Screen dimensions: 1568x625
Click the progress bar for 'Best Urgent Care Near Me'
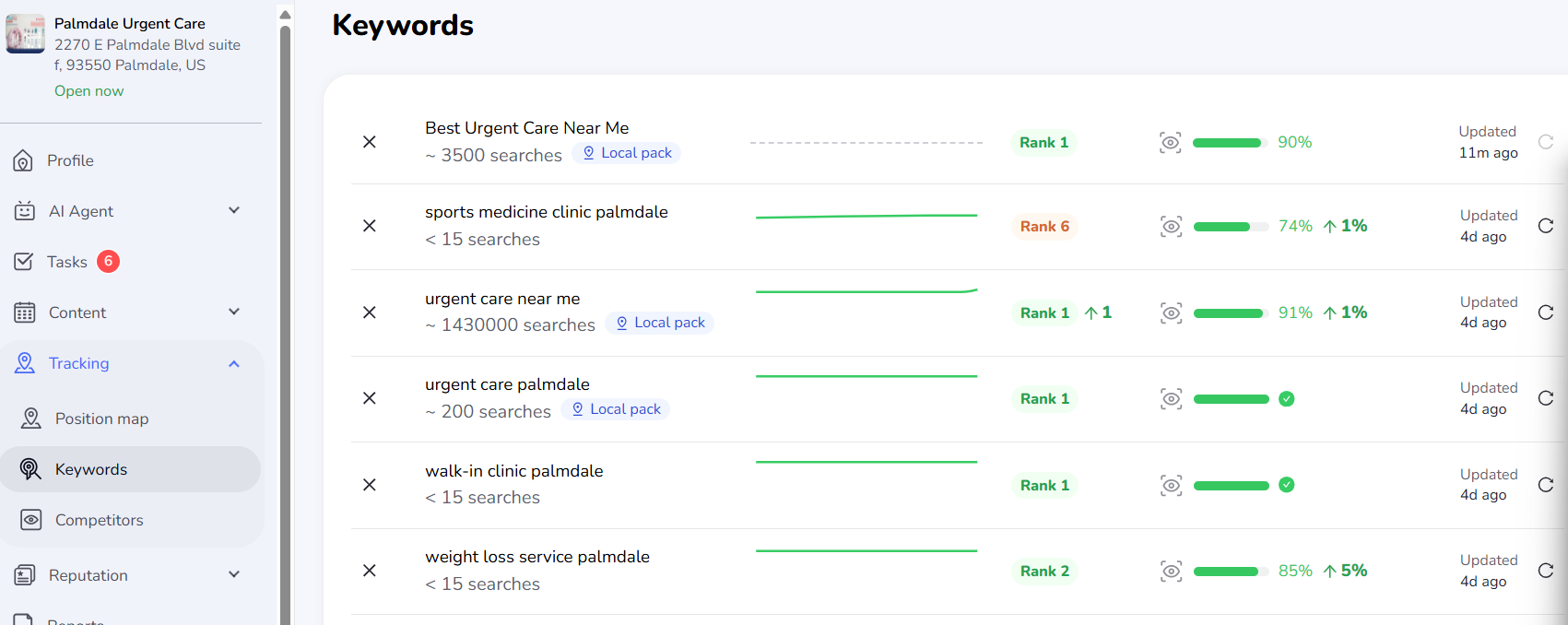[1227, 143]
